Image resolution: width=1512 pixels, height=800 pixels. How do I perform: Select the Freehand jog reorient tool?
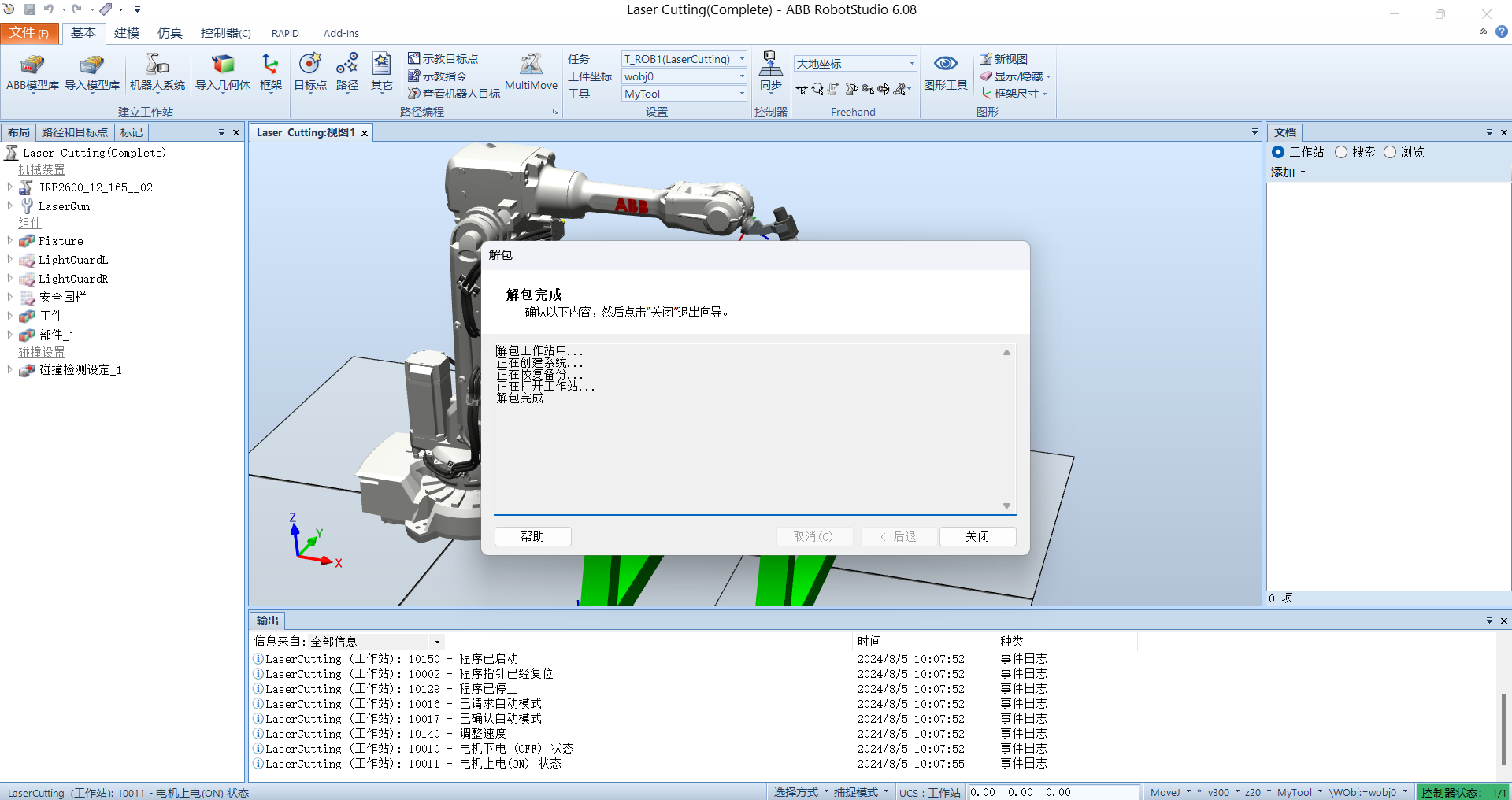point(884,90)
